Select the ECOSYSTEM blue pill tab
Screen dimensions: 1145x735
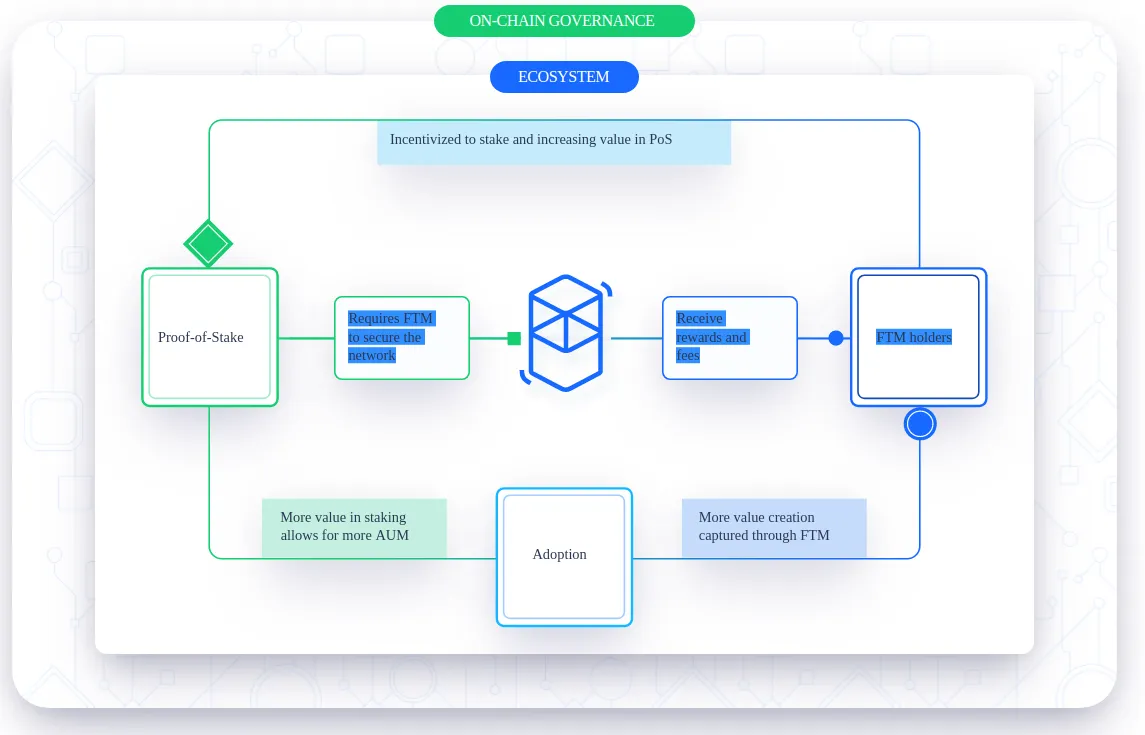pos(564,77)
